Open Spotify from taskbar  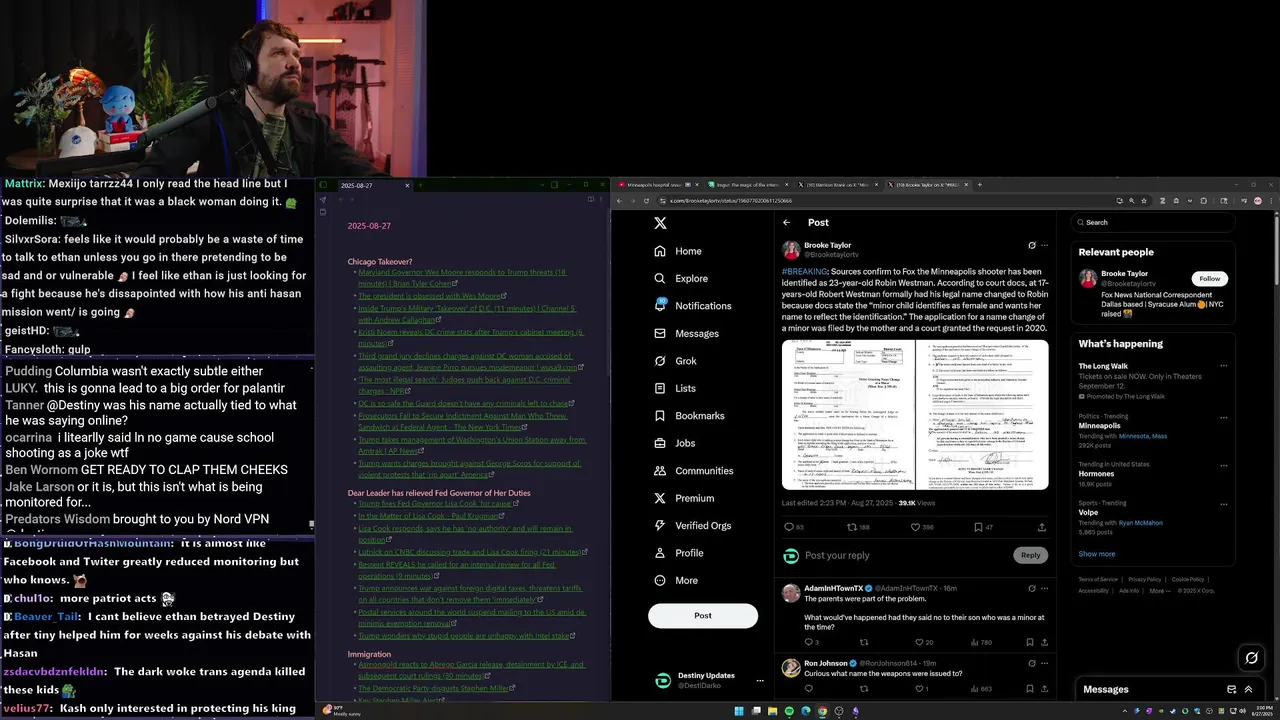point(789,711)
